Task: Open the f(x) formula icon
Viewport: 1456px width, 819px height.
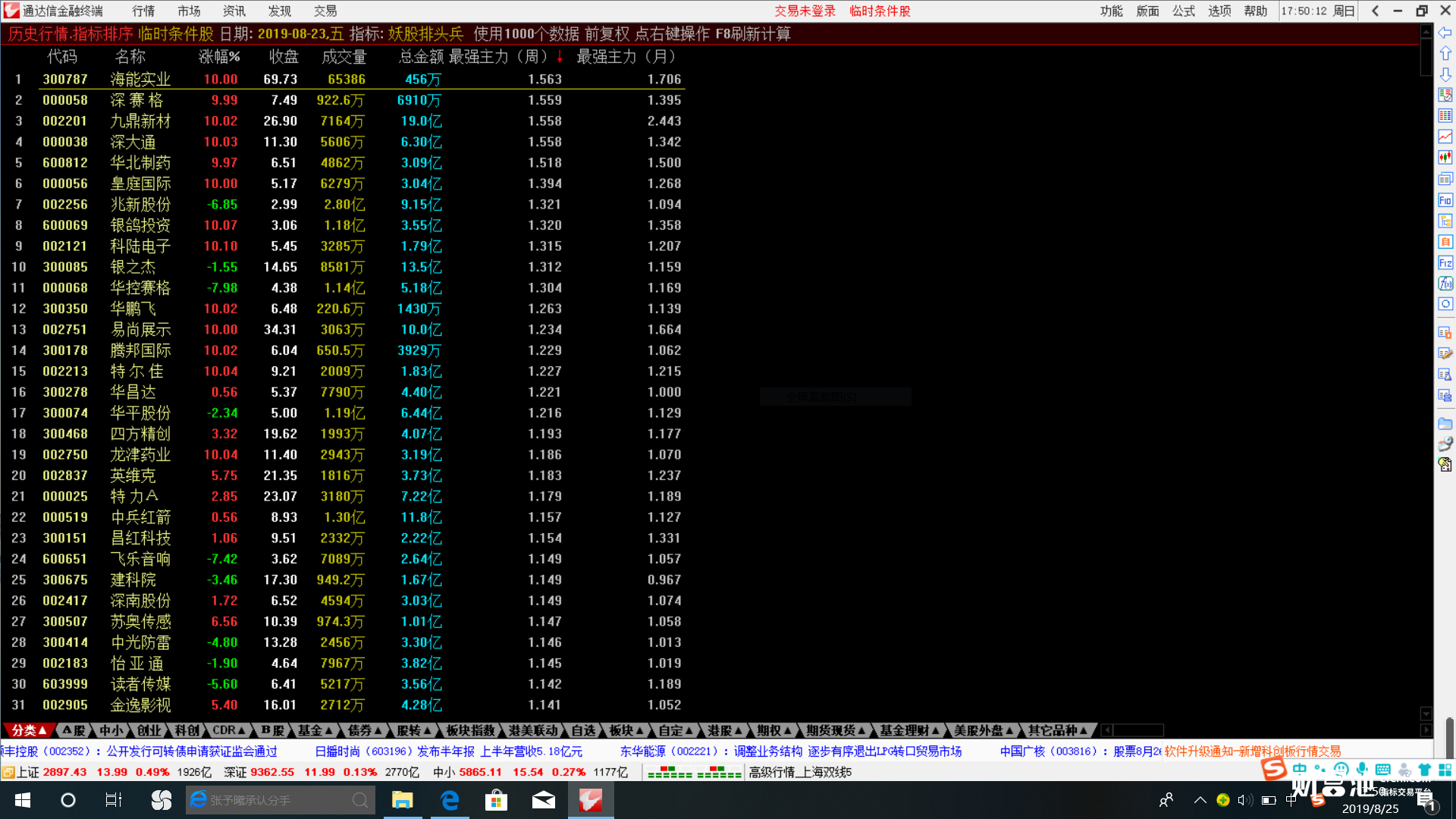Action: (1445, 284)
